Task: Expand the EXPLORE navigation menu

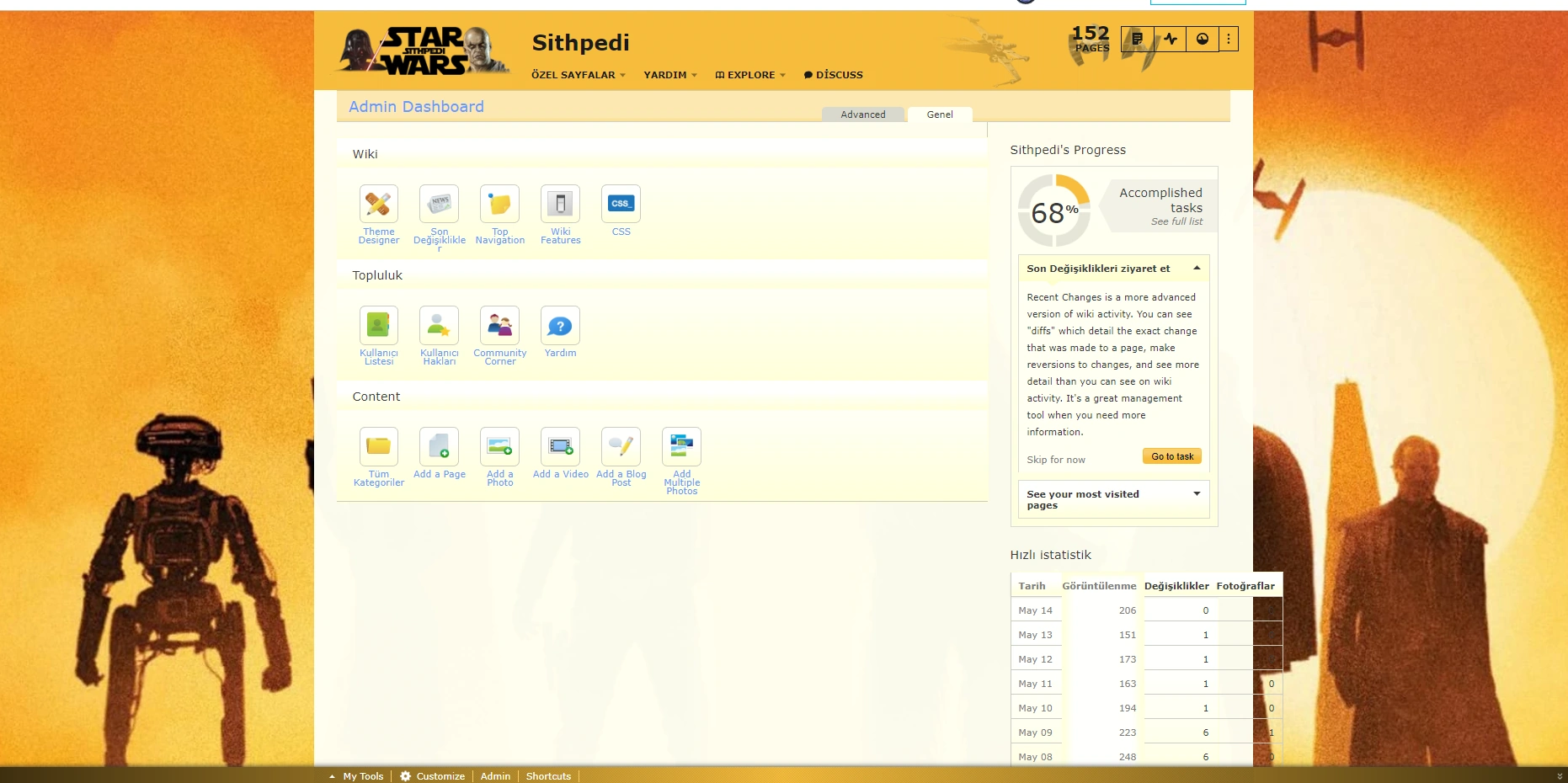Action: click(x=750, y=75)
